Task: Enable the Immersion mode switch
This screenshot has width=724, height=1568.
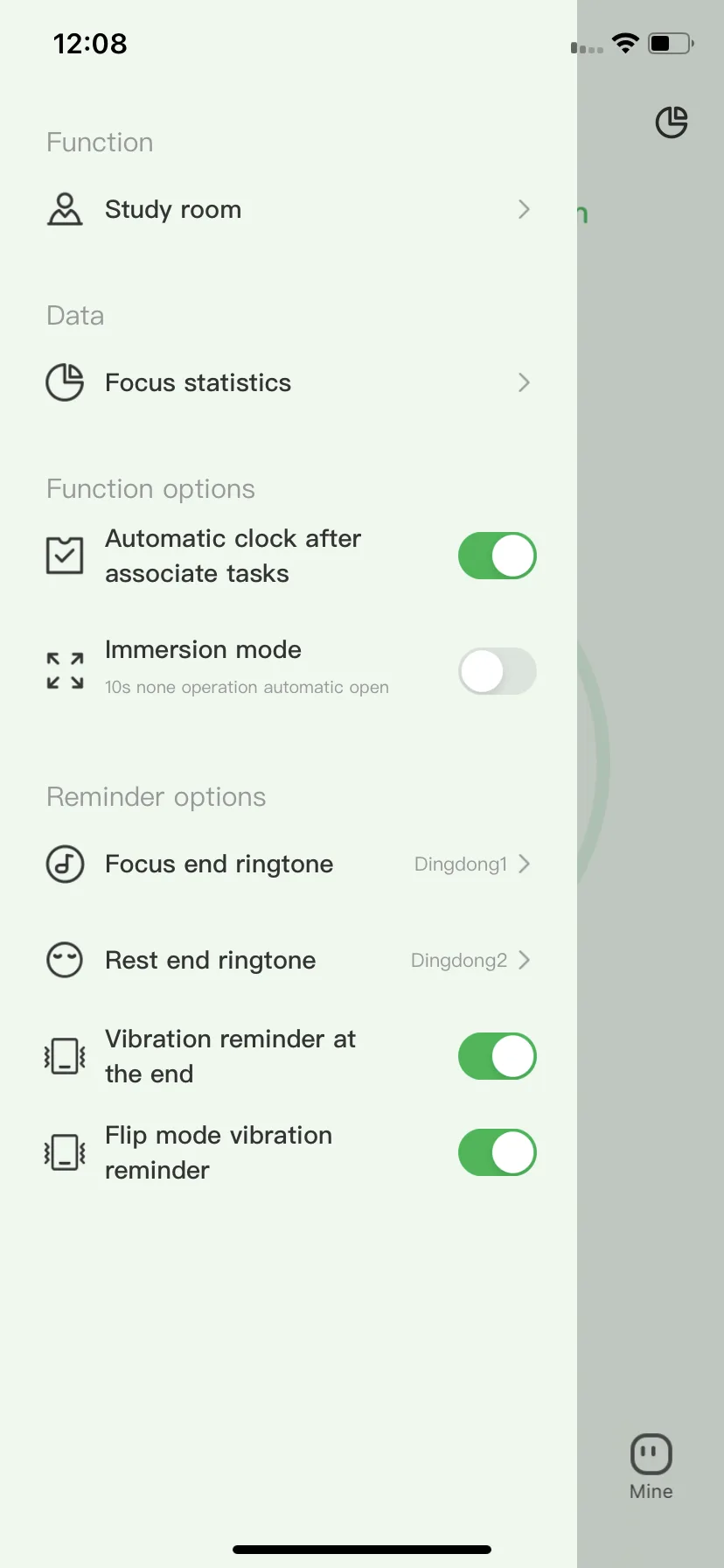Action: coord(498,671)
